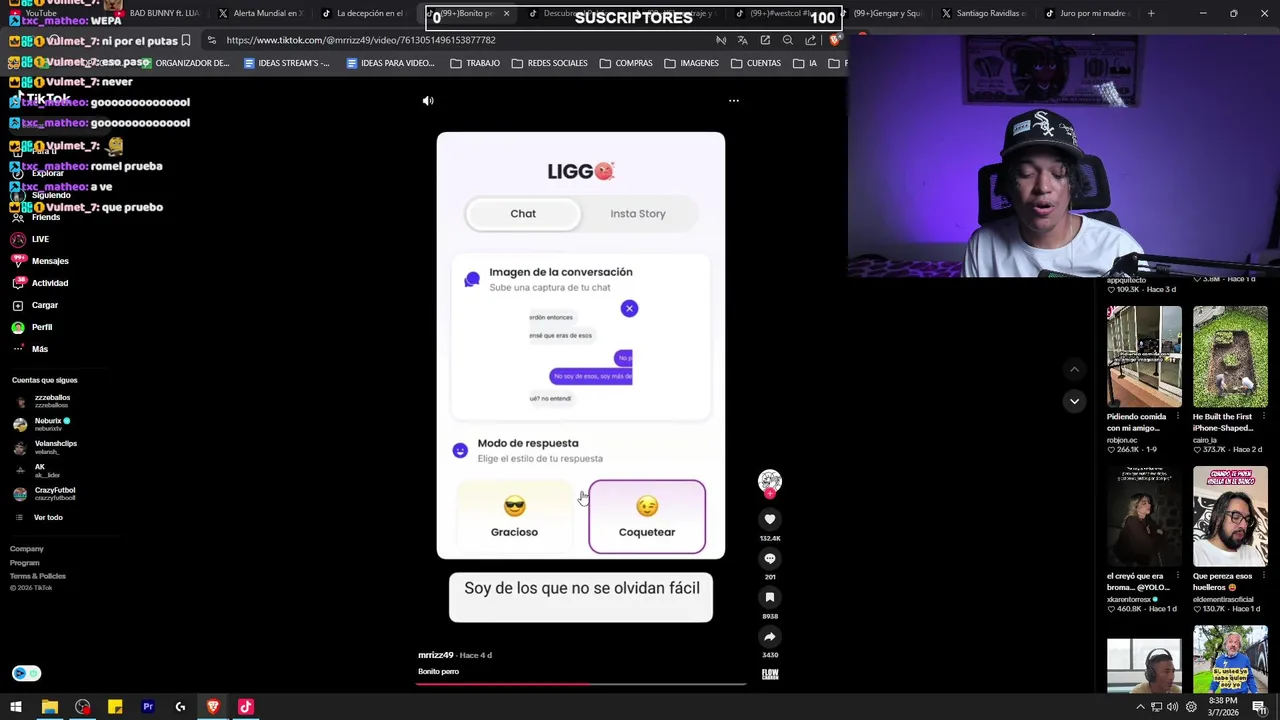Open Perfil in the TikTok sidebar
This screenshot has height=720, width=1280.
(32, 327)
